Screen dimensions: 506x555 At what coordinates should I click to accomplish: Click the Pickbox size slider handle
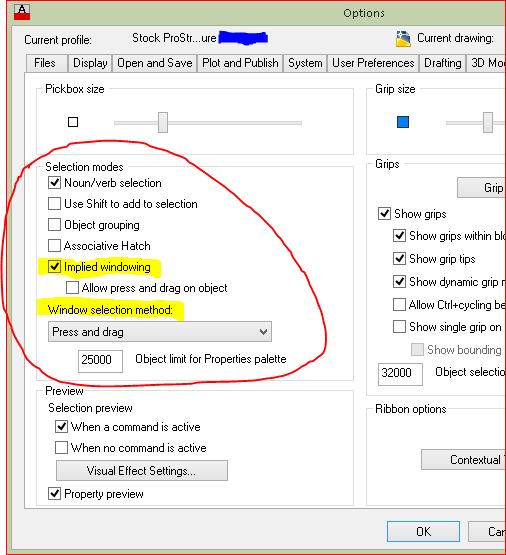click(163, 122)
